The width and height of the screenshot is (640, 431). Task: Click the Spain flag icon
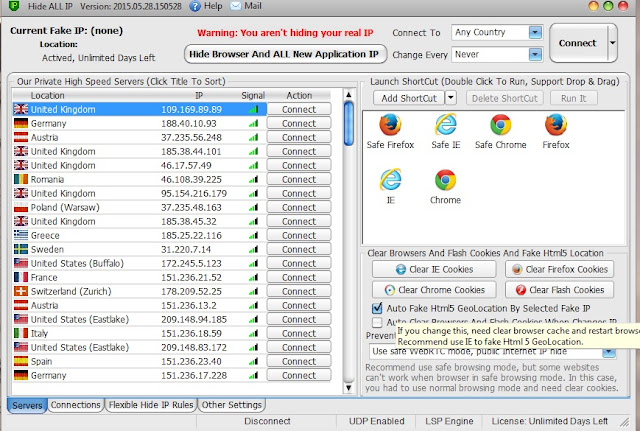tap(21, 361)
